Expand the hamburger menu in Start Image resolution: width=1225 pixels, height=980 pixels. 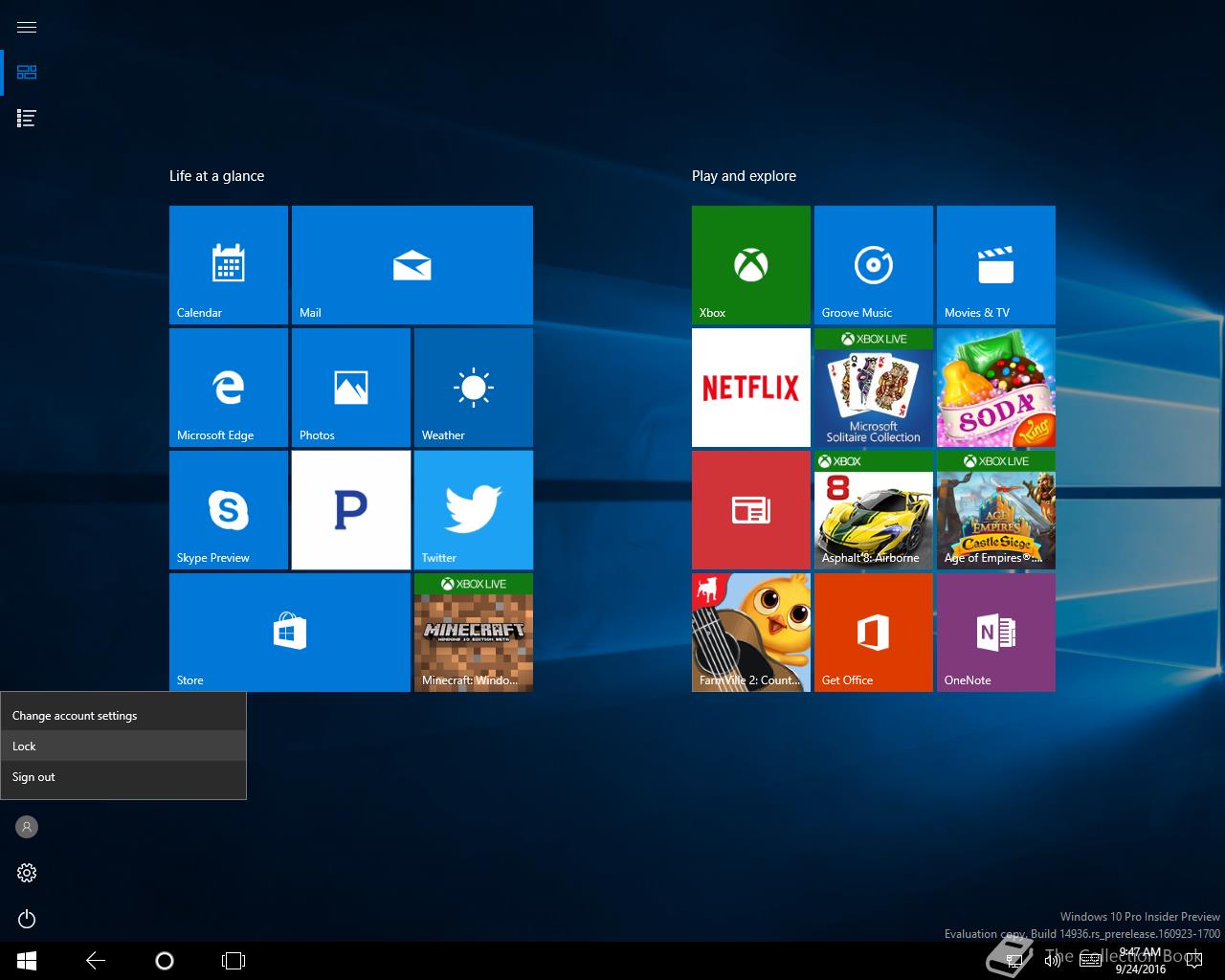[27, 27]
